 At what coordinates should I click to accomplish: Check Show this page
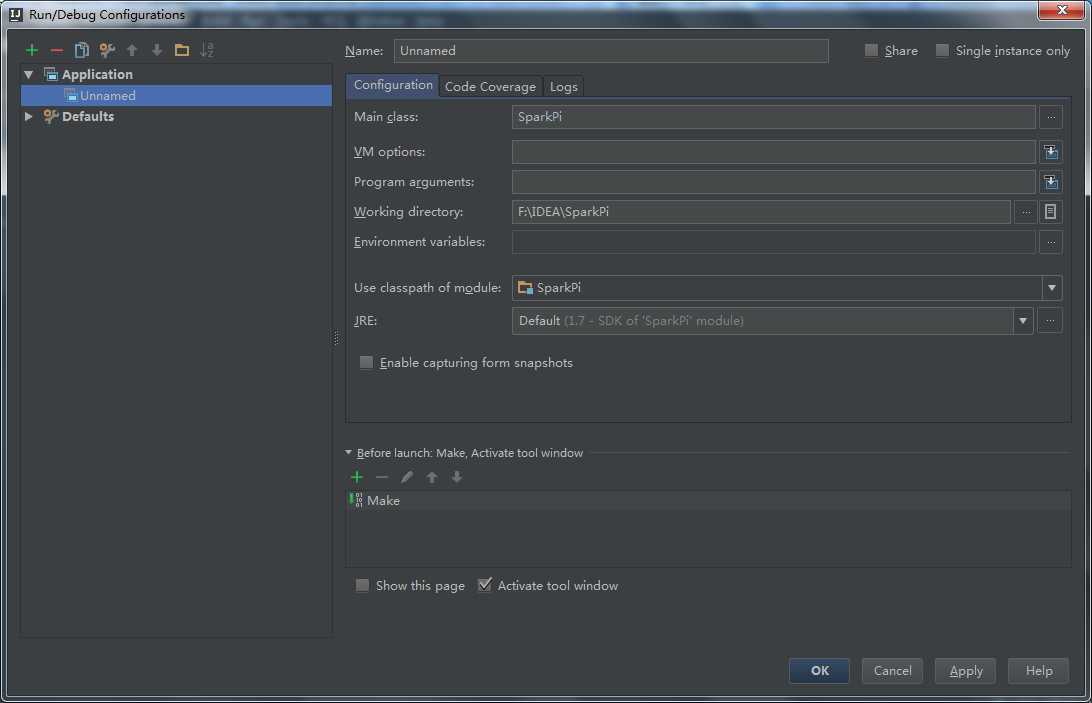[x=362, y=585]
